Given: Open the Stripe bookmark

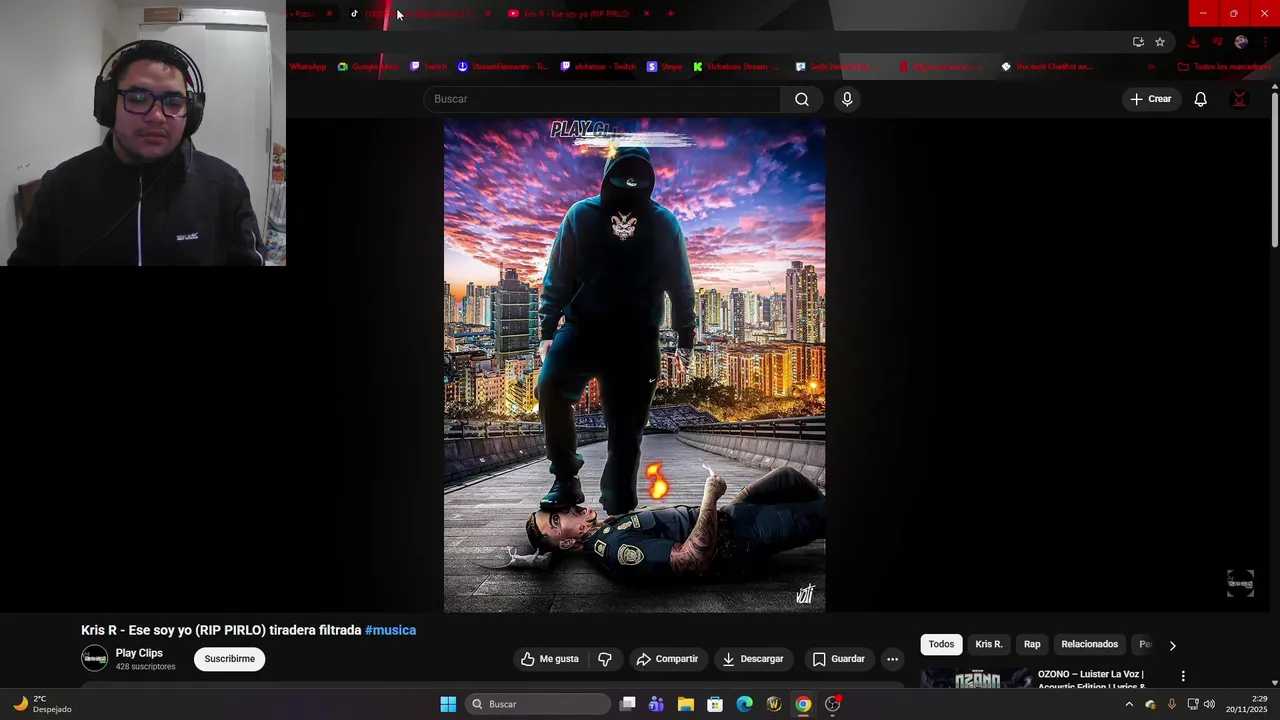Looking at the screenshot, I should pyautogui.click(x=665, y=67).
